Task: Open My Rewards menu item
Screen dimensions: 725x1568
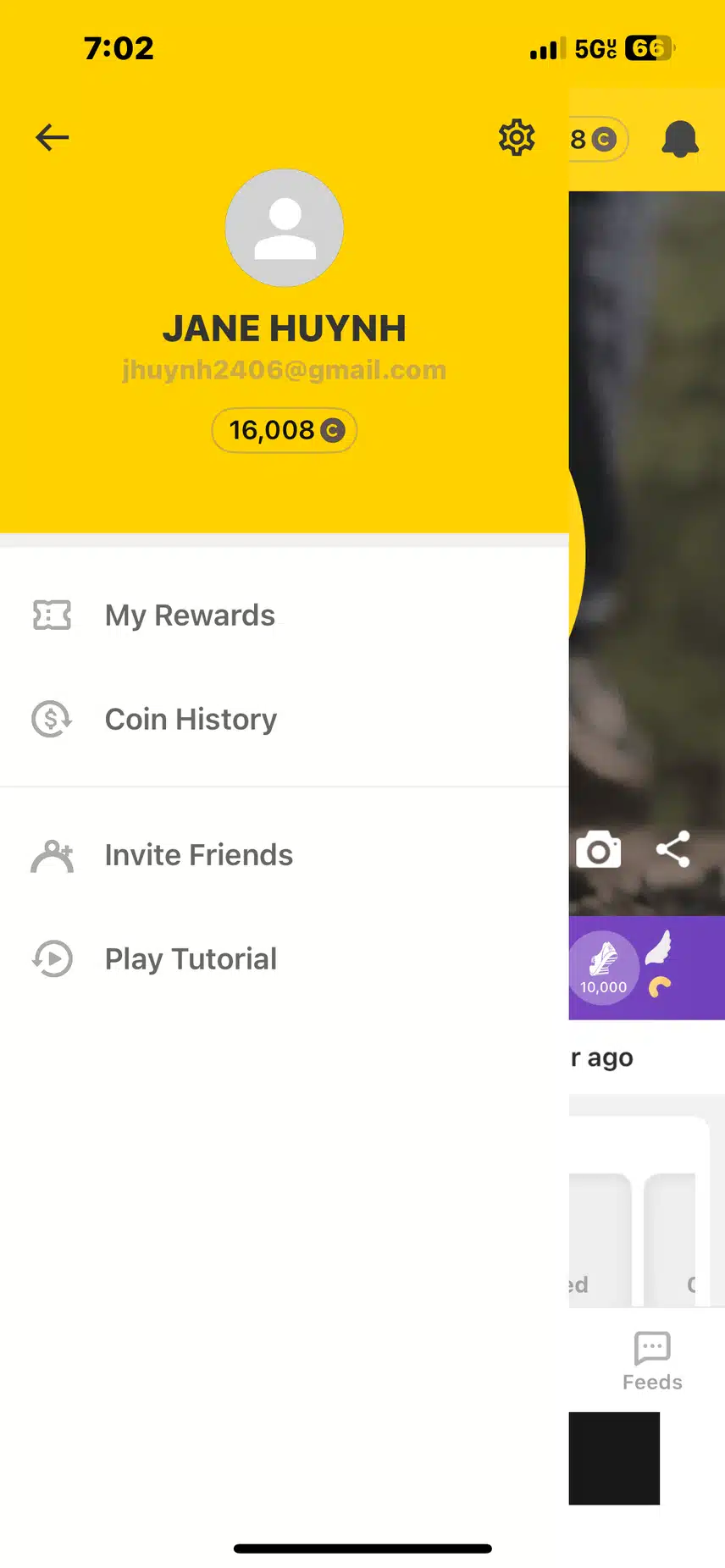Action: [x=190, y=616]
